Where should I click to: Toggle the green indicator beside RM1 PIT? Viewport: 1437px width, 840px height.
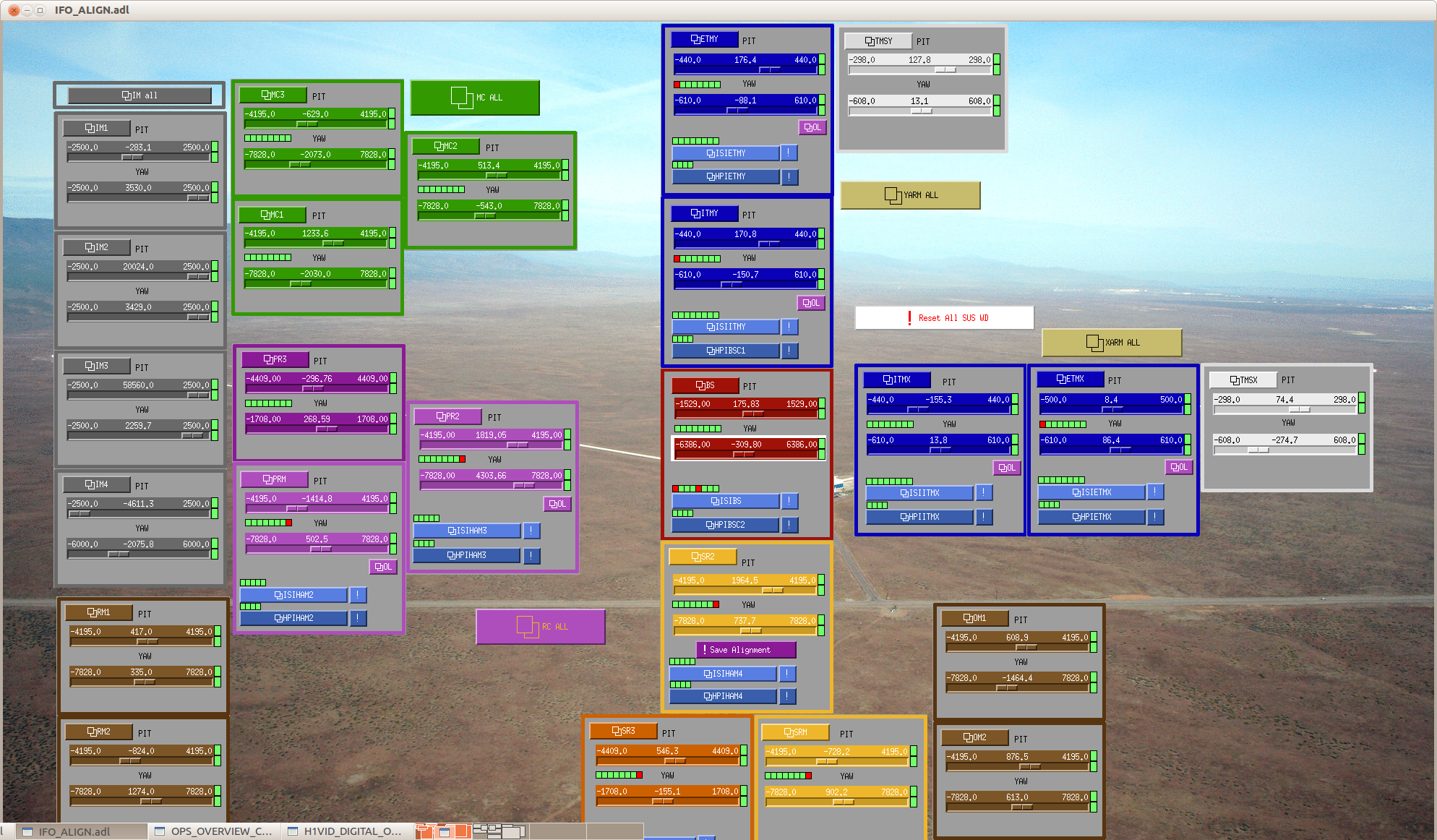coord(218,632)
